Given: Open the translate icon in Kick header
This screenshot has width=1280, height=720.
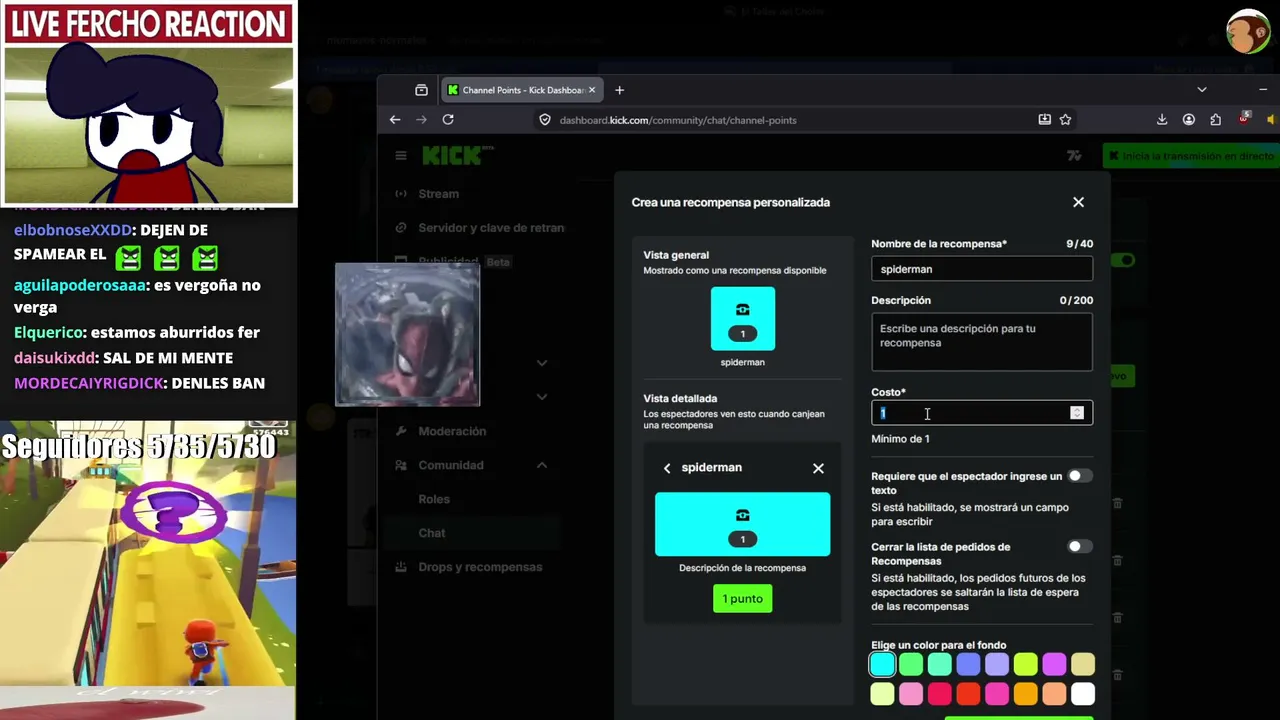Looking at the screenshot, I should pyautogui.click(x=1074, y=156).
